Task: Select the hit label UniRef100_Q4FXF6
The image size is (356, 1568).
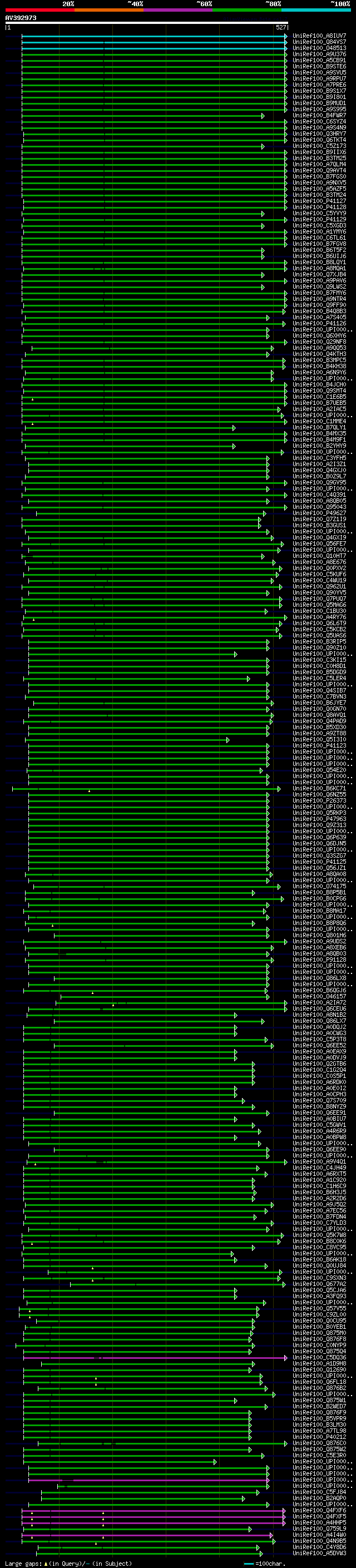Action: click(x=319, y=1510)
